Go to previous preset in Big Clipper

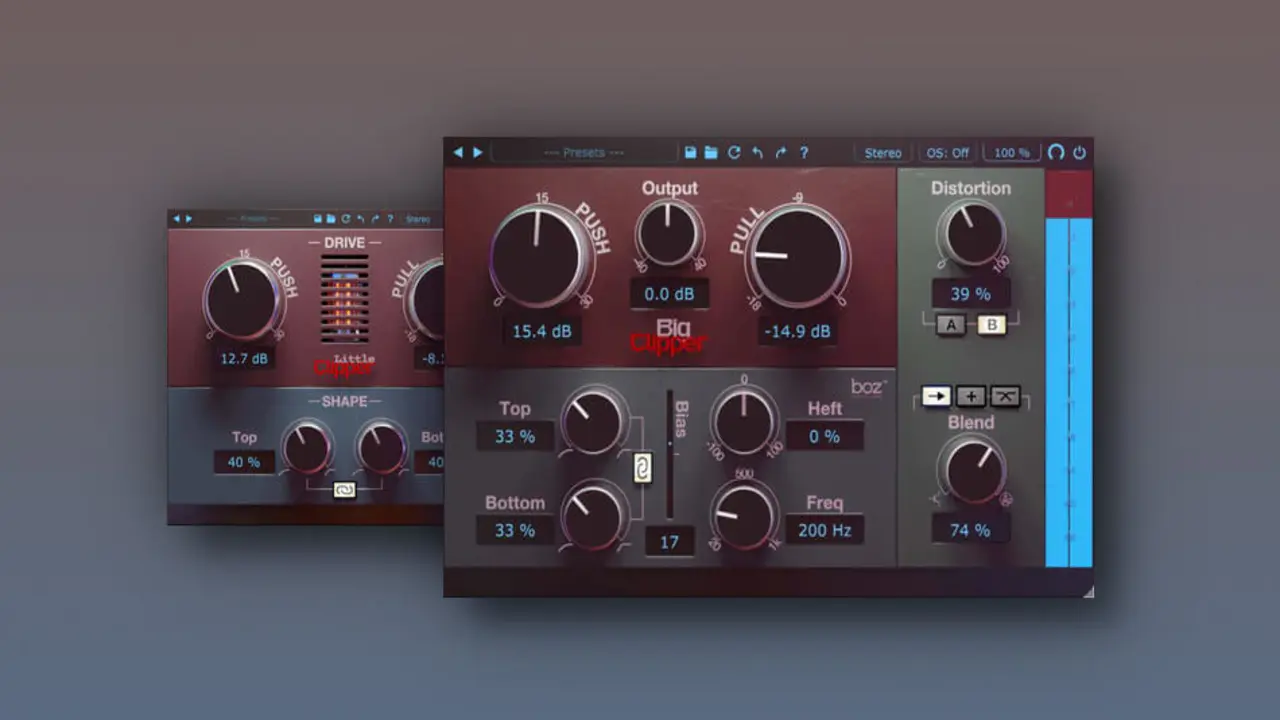(x=459, y=153)
